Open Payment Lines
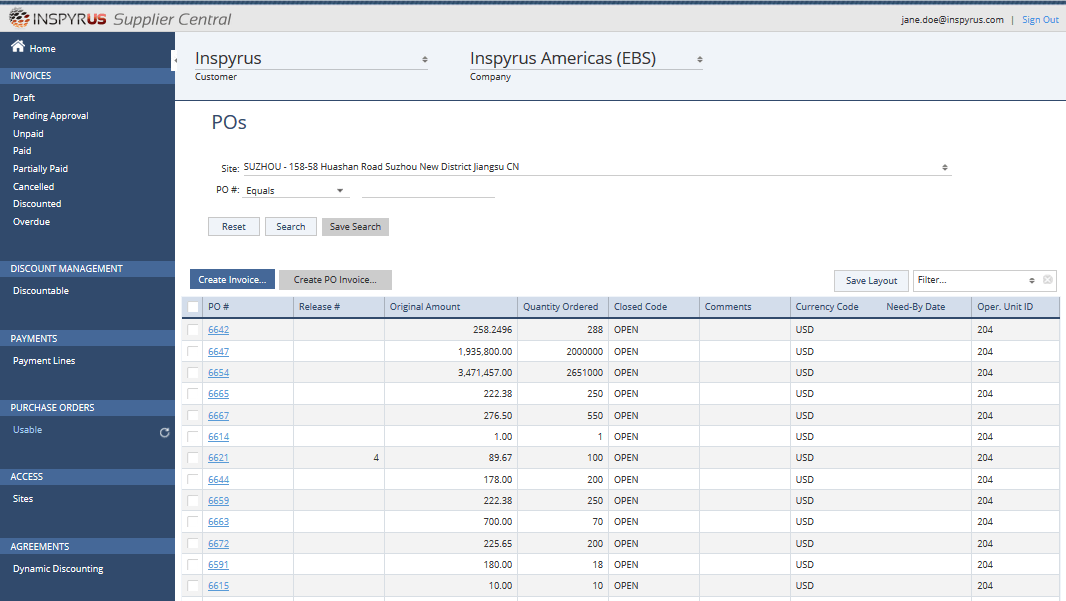 click(x=44, y=361)
